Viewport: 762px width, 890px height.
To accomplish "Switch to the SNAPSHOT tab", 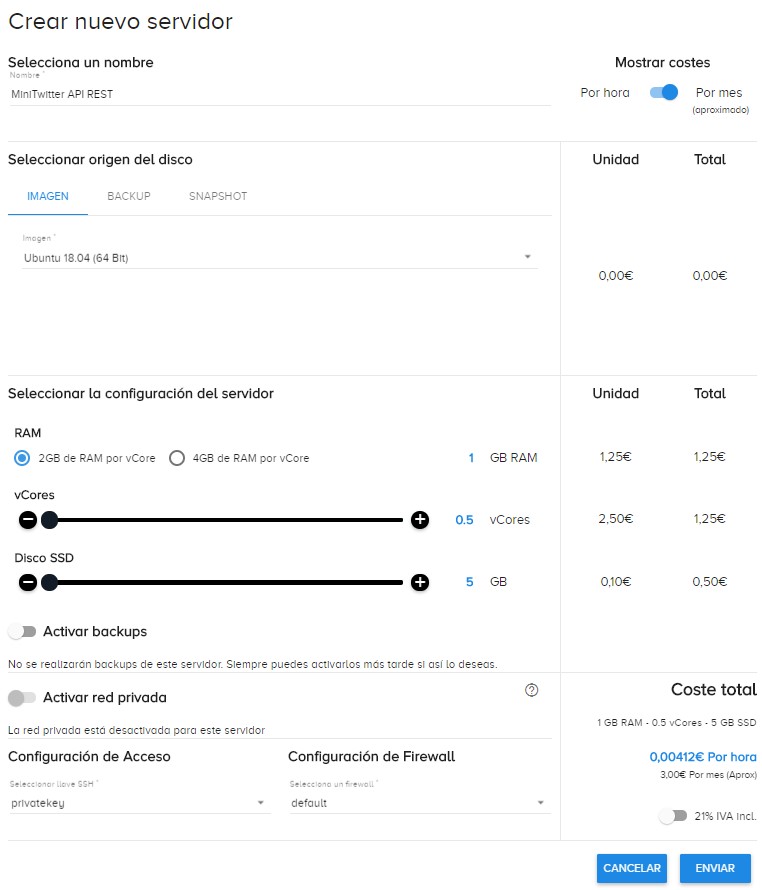I will [x=218, y=196].
